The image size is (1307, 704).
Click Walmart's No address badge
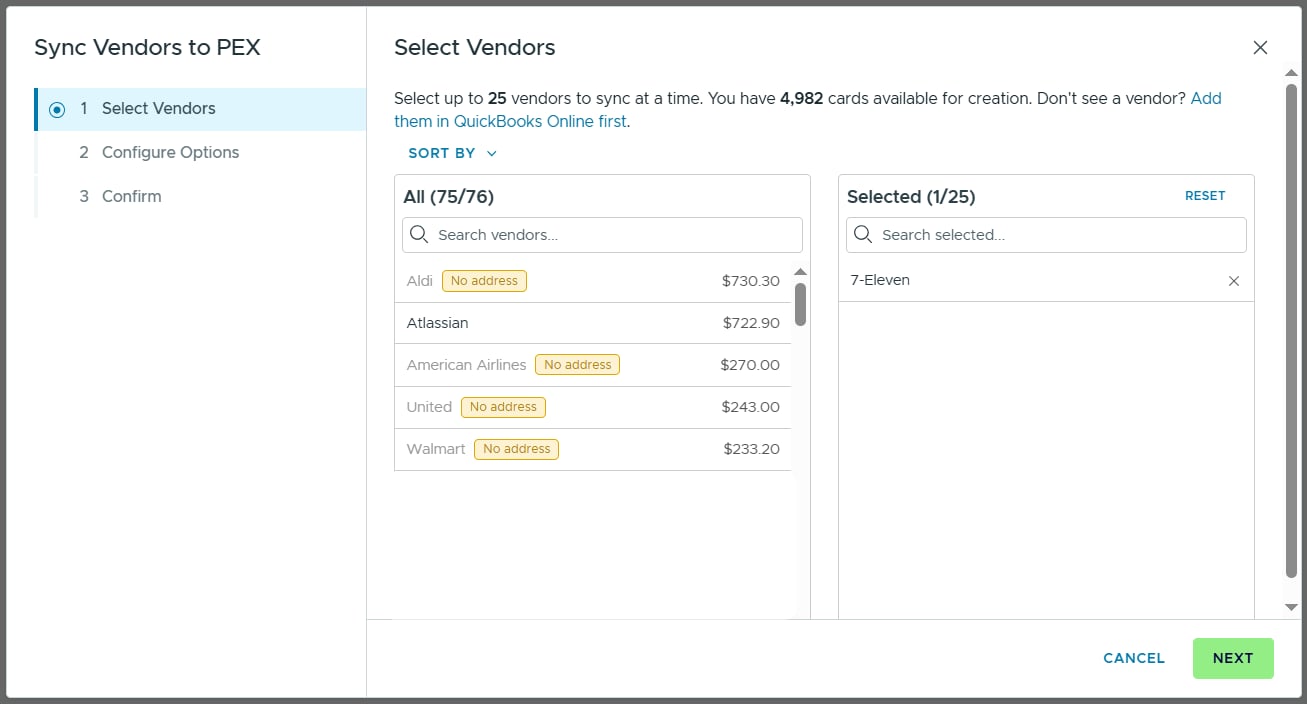(516, 449)
